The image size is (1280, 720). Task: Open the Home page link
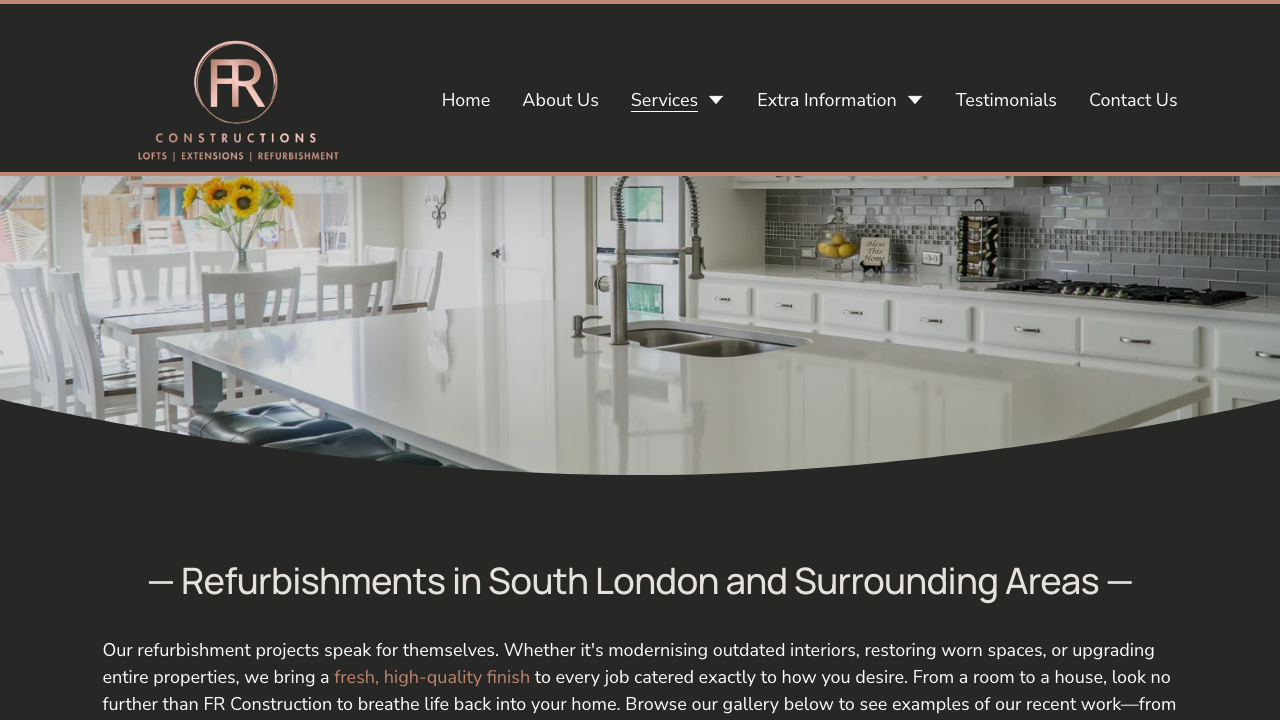point(466,100)
